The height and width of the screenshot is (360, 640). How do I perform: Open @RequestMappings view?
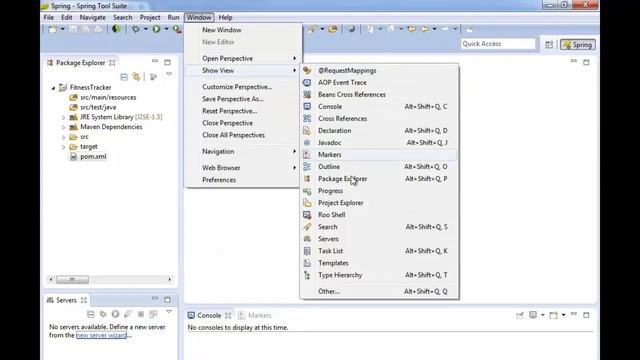379,70
